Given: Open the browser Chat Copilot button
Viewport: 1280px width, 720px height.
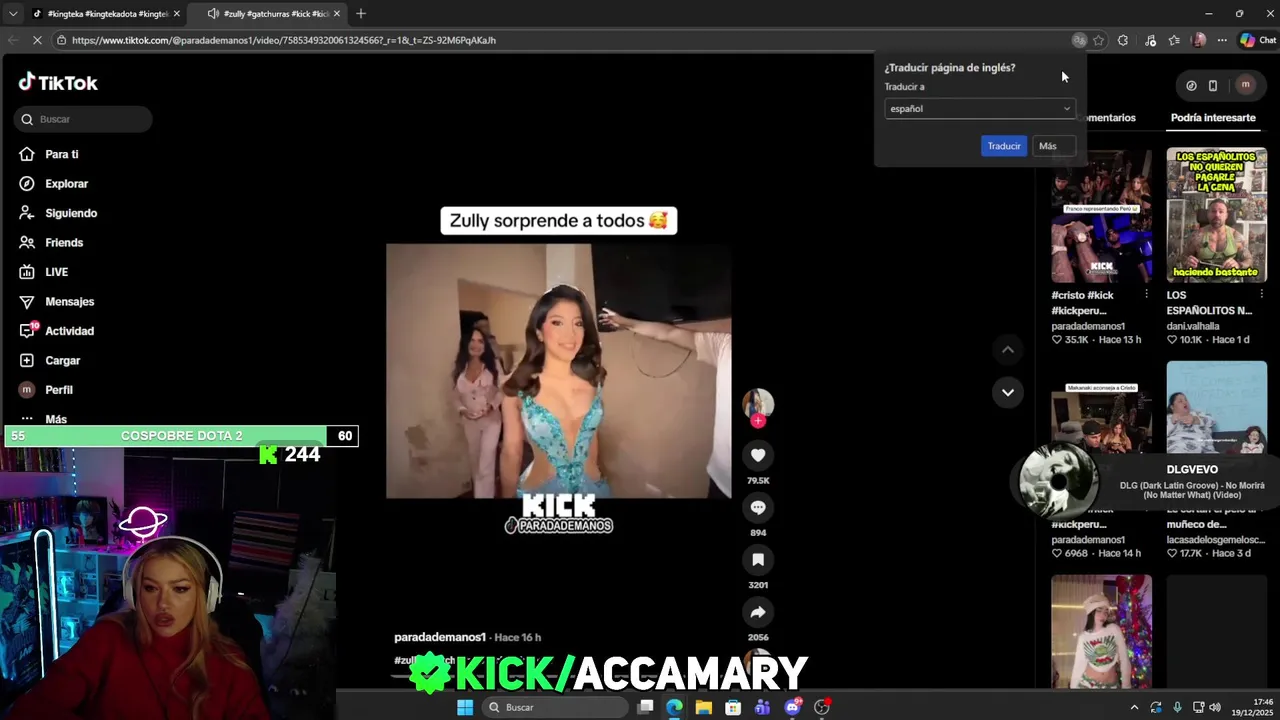Looking at the screenshot, I should (x=1258, y=40).
